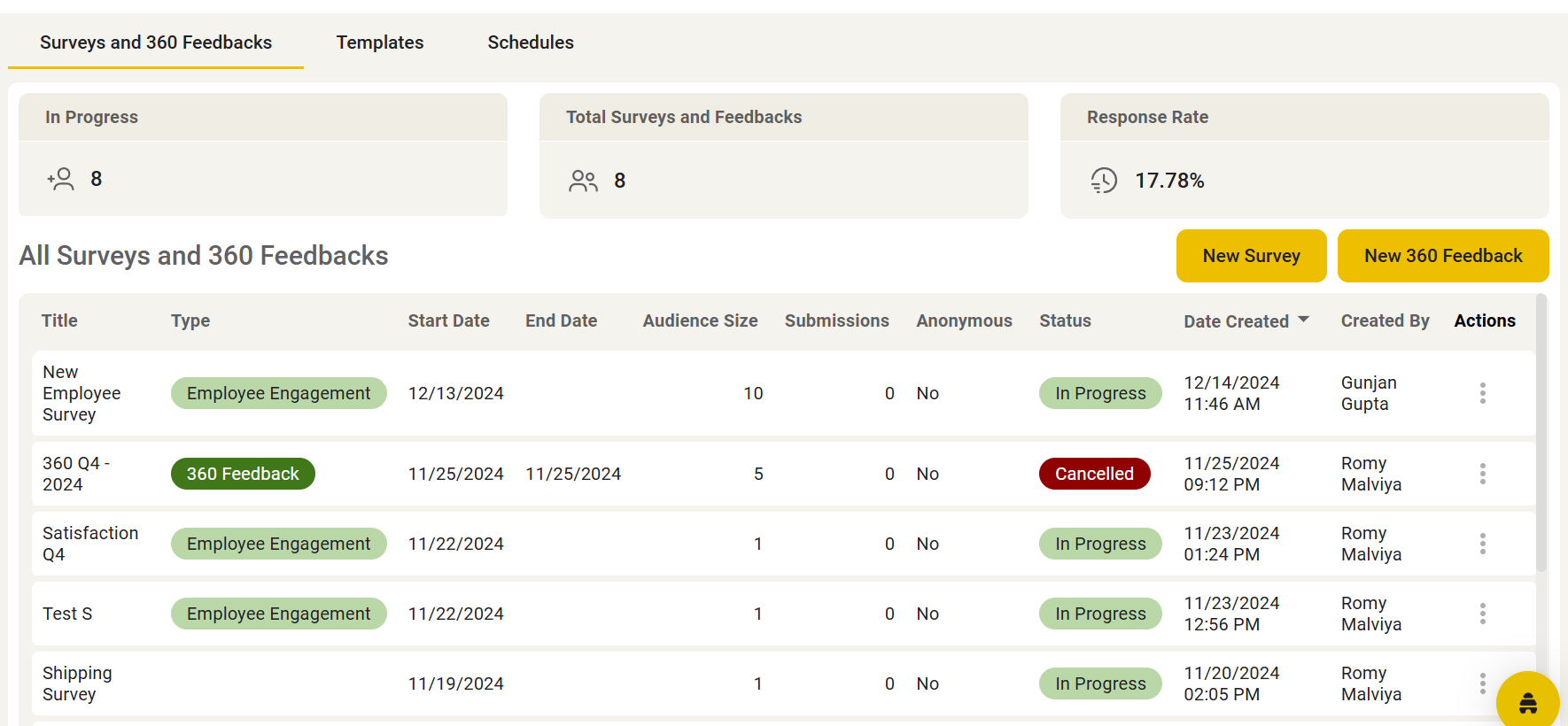The width and height of the screenshot is (1568, 726).
Task: Click end date 11/25/2024
Action: click(x=573, y=474)
